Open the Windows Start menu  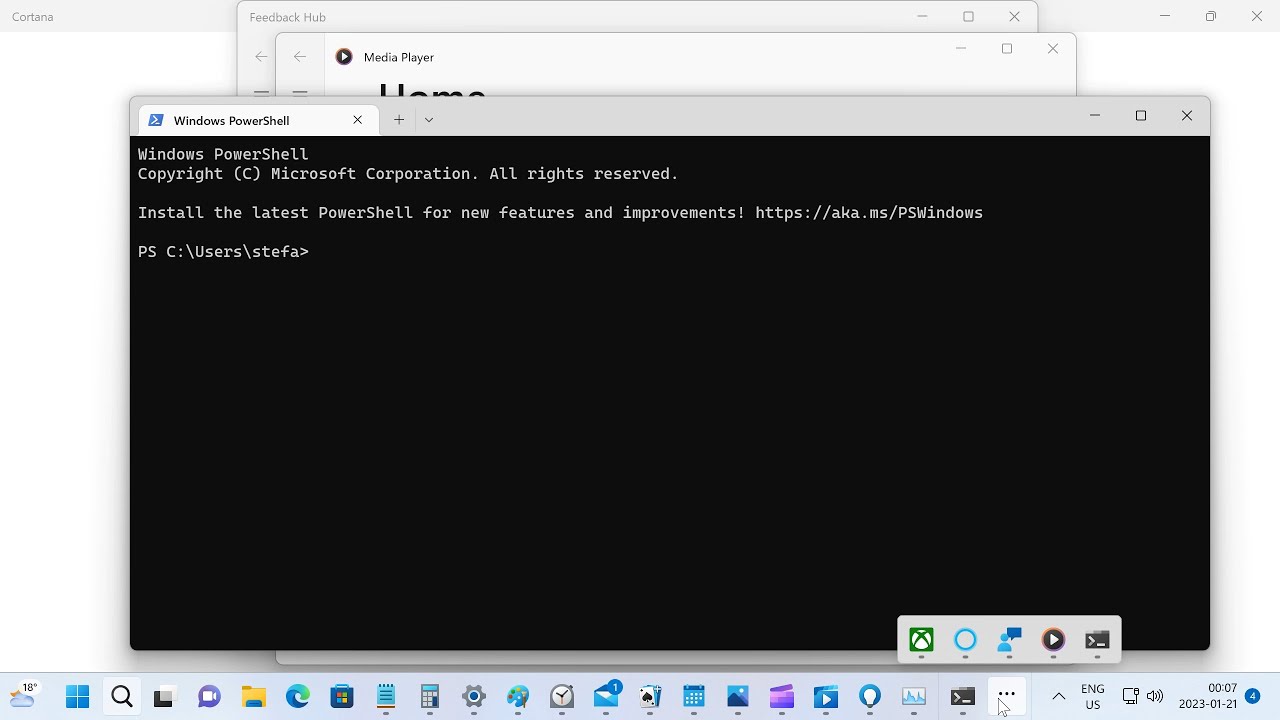click(x=77, y=697)
